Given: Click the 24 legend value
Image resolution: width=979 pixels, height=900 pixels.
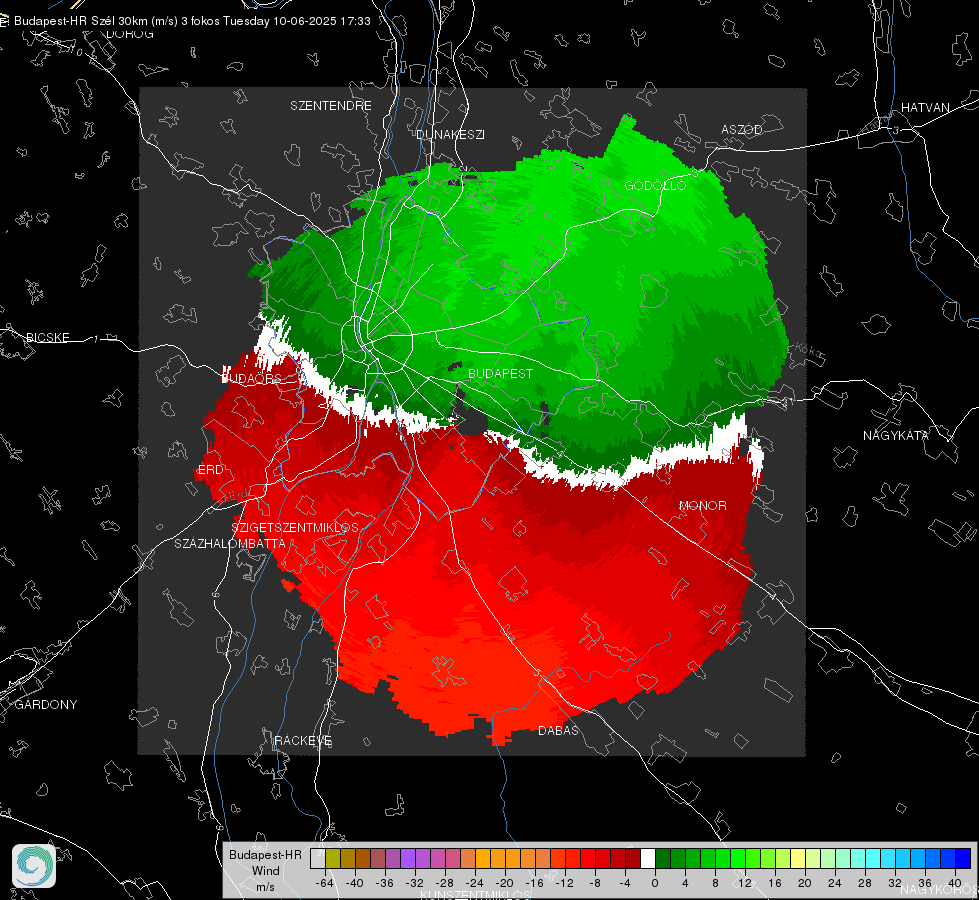Looking at the screenshot, I should 835,883.
